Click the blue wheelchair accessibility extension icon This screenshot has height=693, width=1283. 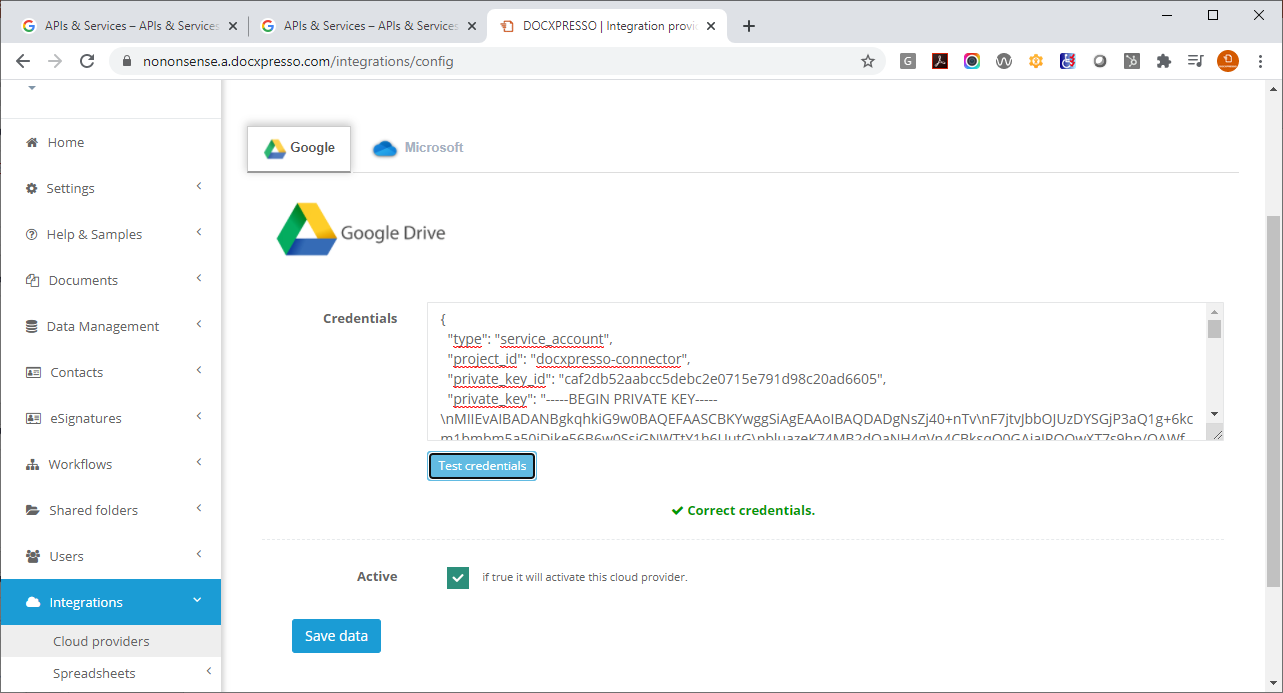click(1068, 61)
